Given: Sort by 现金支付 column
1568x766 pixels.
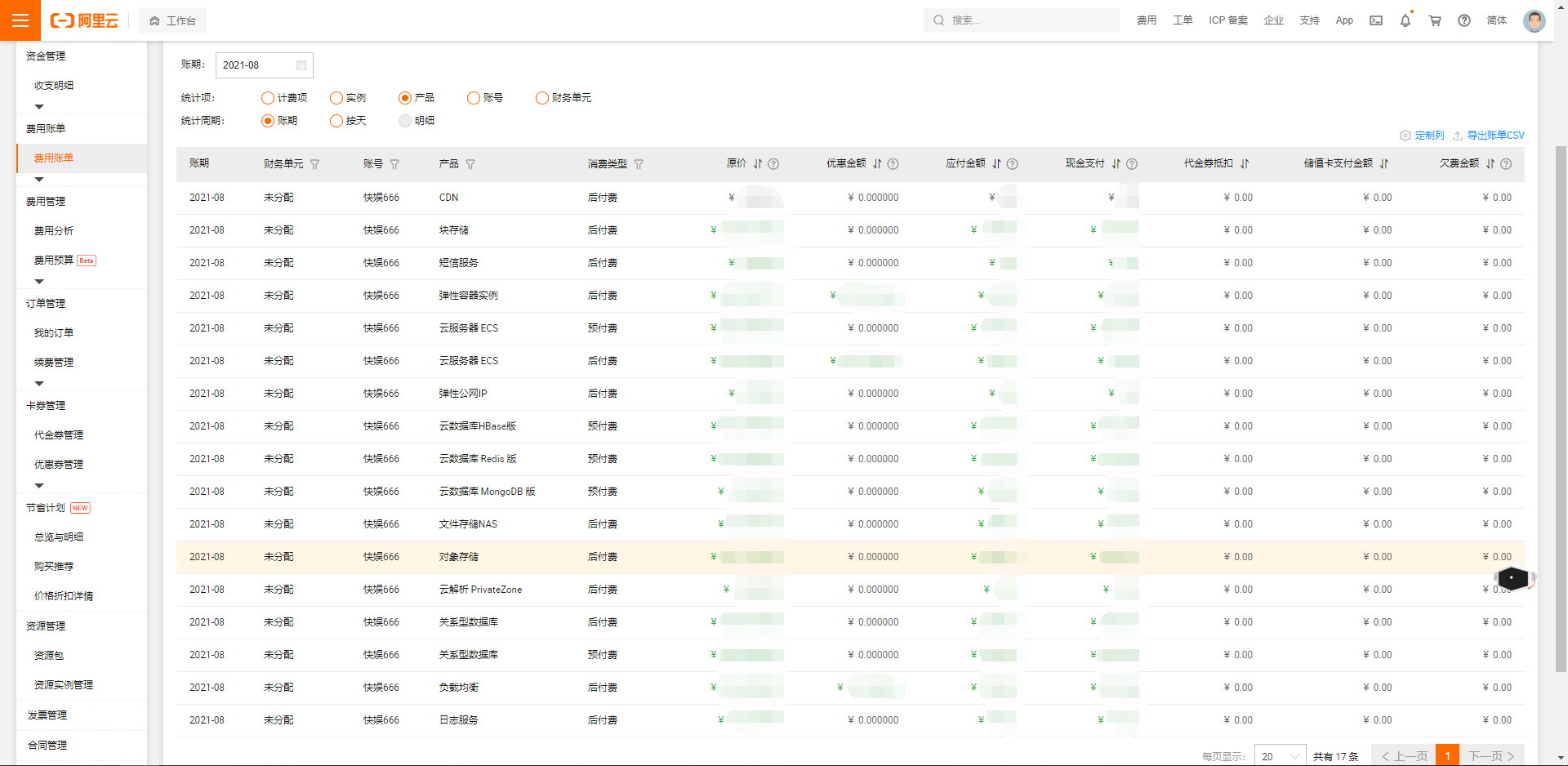Looking at the screenshot, I should click(x=1116, y=164).
